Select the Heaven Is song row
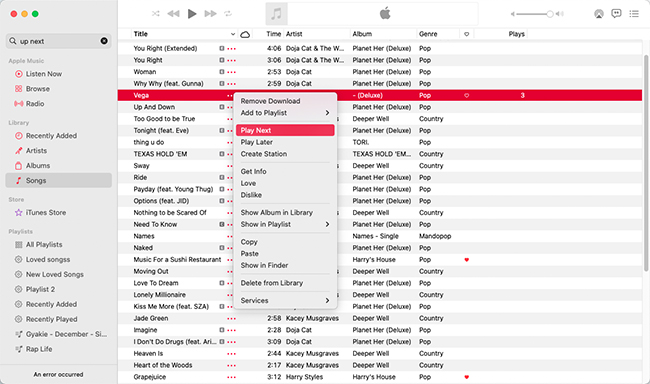 (x=380, y=354)
